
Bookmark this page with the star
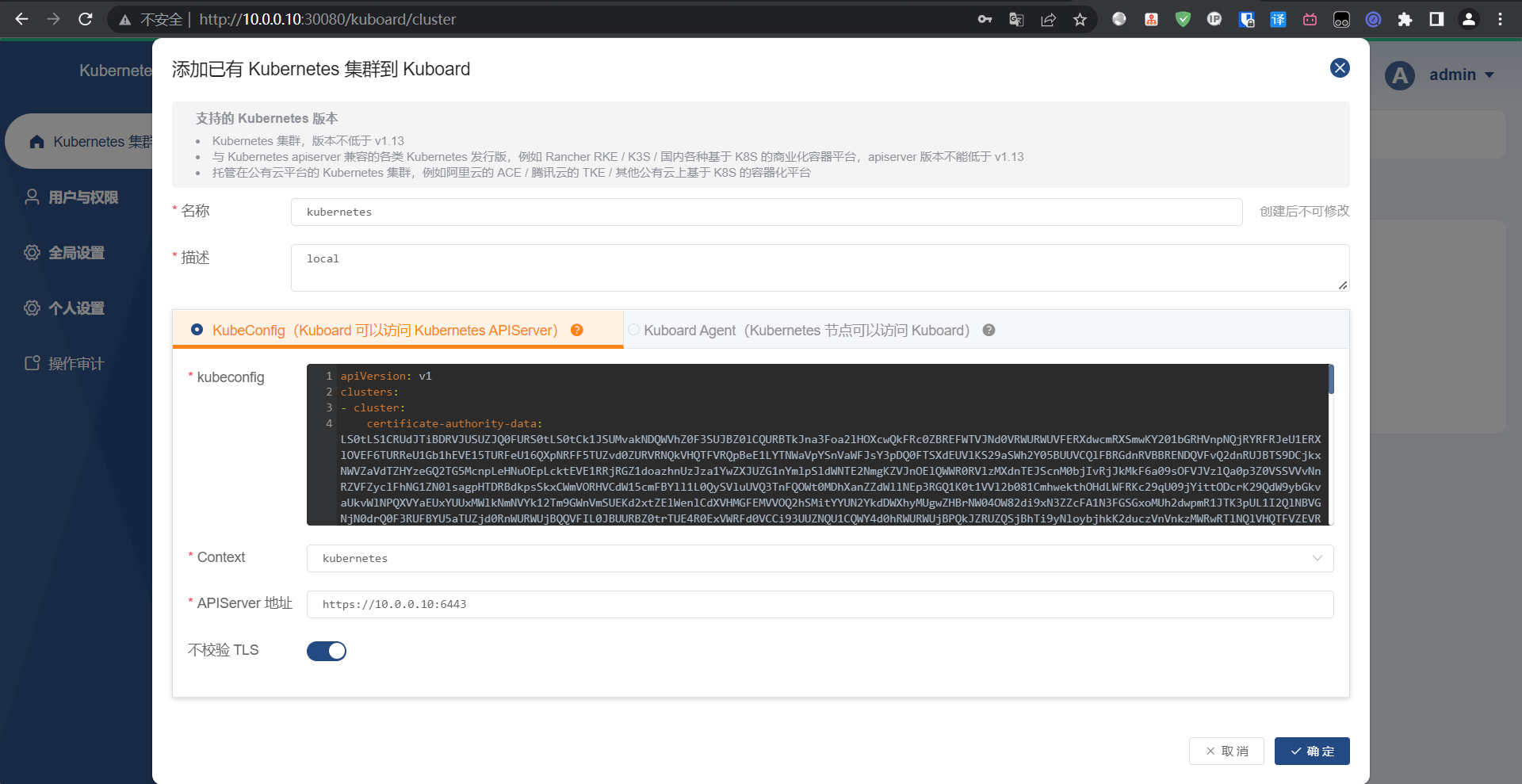(1080, 19)
